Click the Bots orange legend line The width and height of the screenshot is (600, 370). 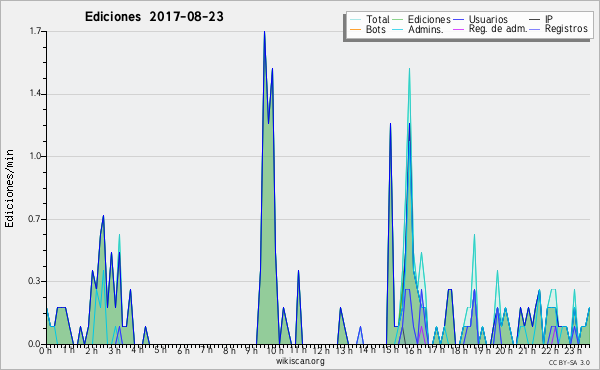point(355,29)
